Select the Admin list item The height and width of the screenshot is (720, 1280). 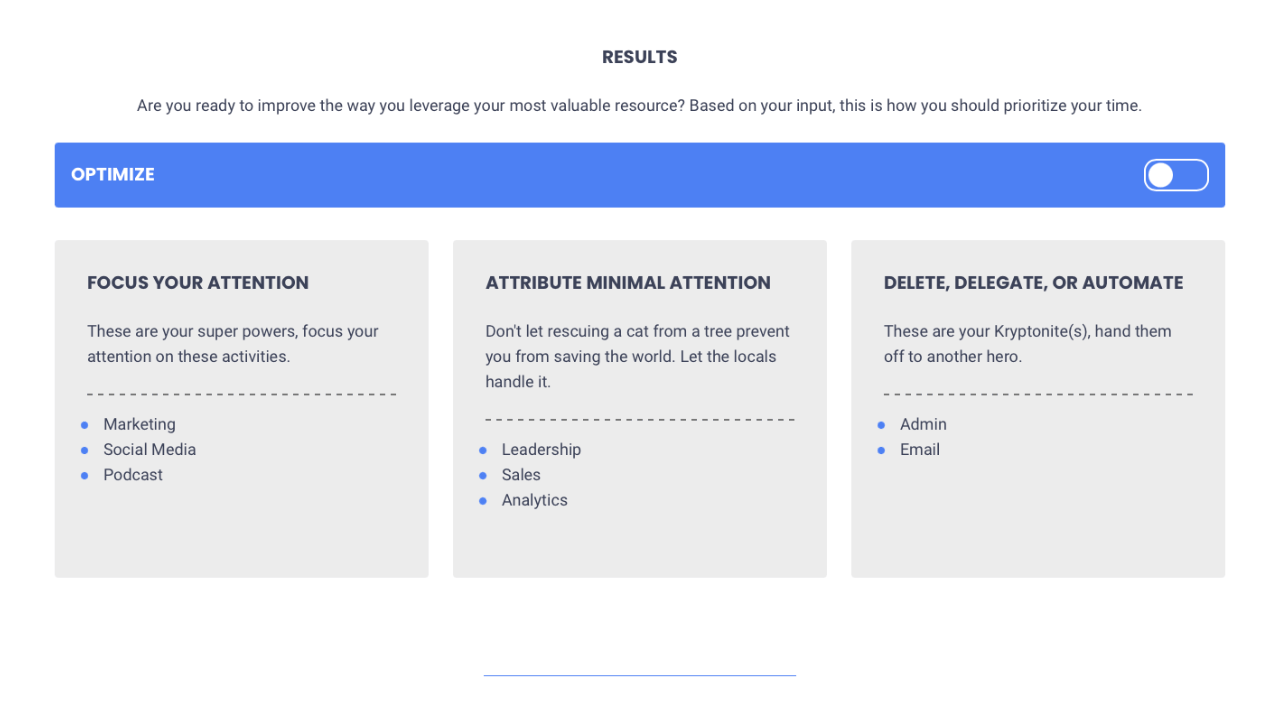tap(923, 424)
